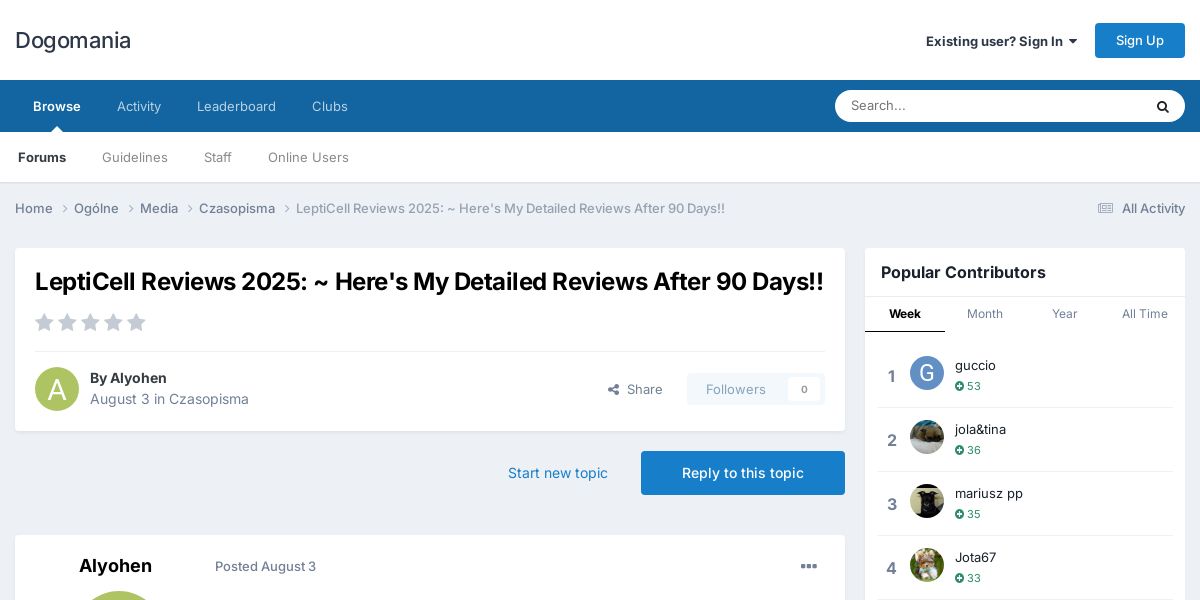This screenshot has width=1200, height=600.
Task: Open jola&tina's profile name link
Action: tap(980, 429)
